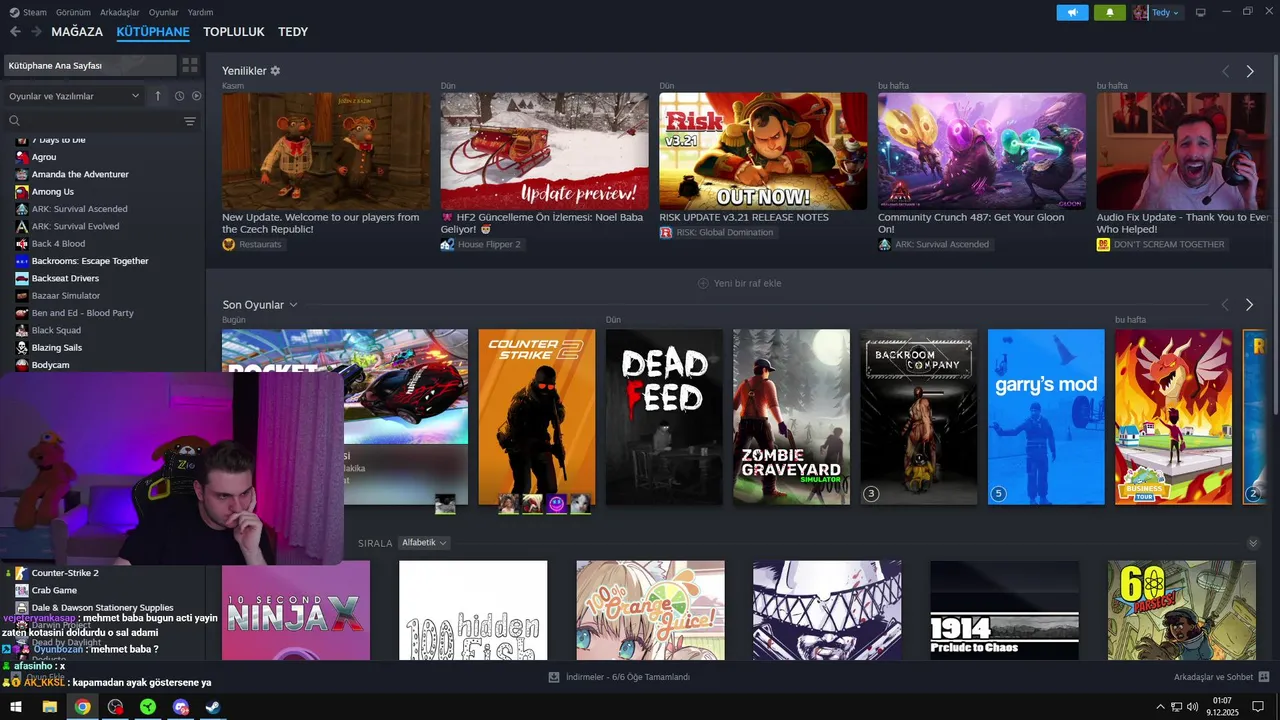1280x720 pixels.
Task: Open the Arkadaşlar menu
Action: pyautogui.click(x=120, y=12)
